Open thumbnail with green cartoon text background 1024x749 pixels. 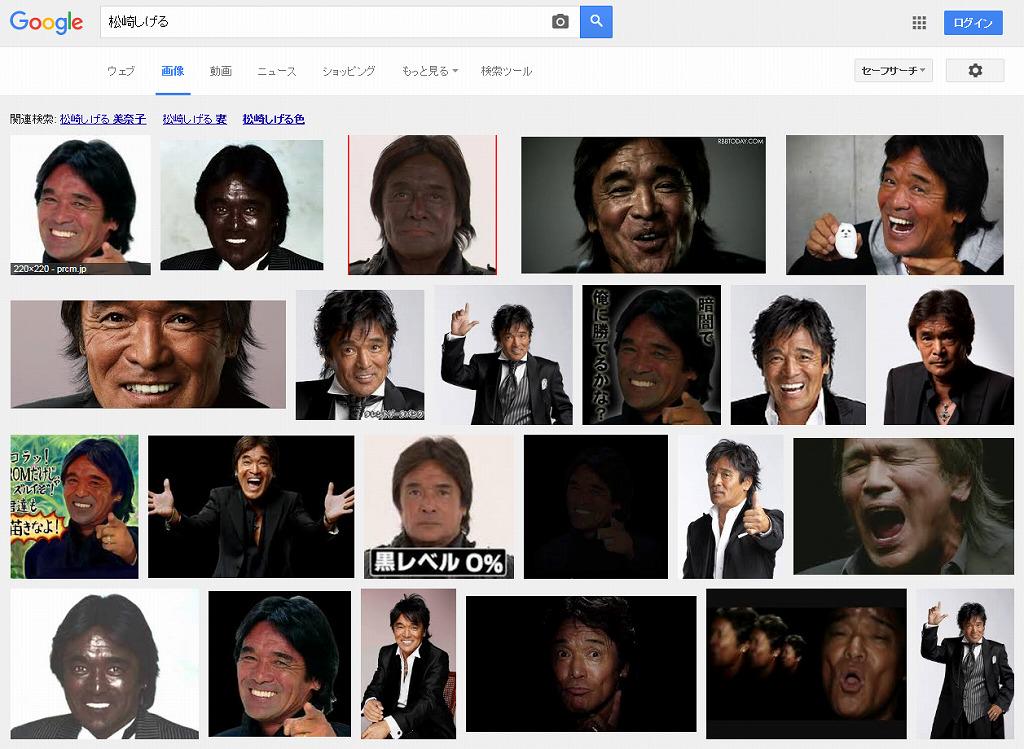(74, 507)
